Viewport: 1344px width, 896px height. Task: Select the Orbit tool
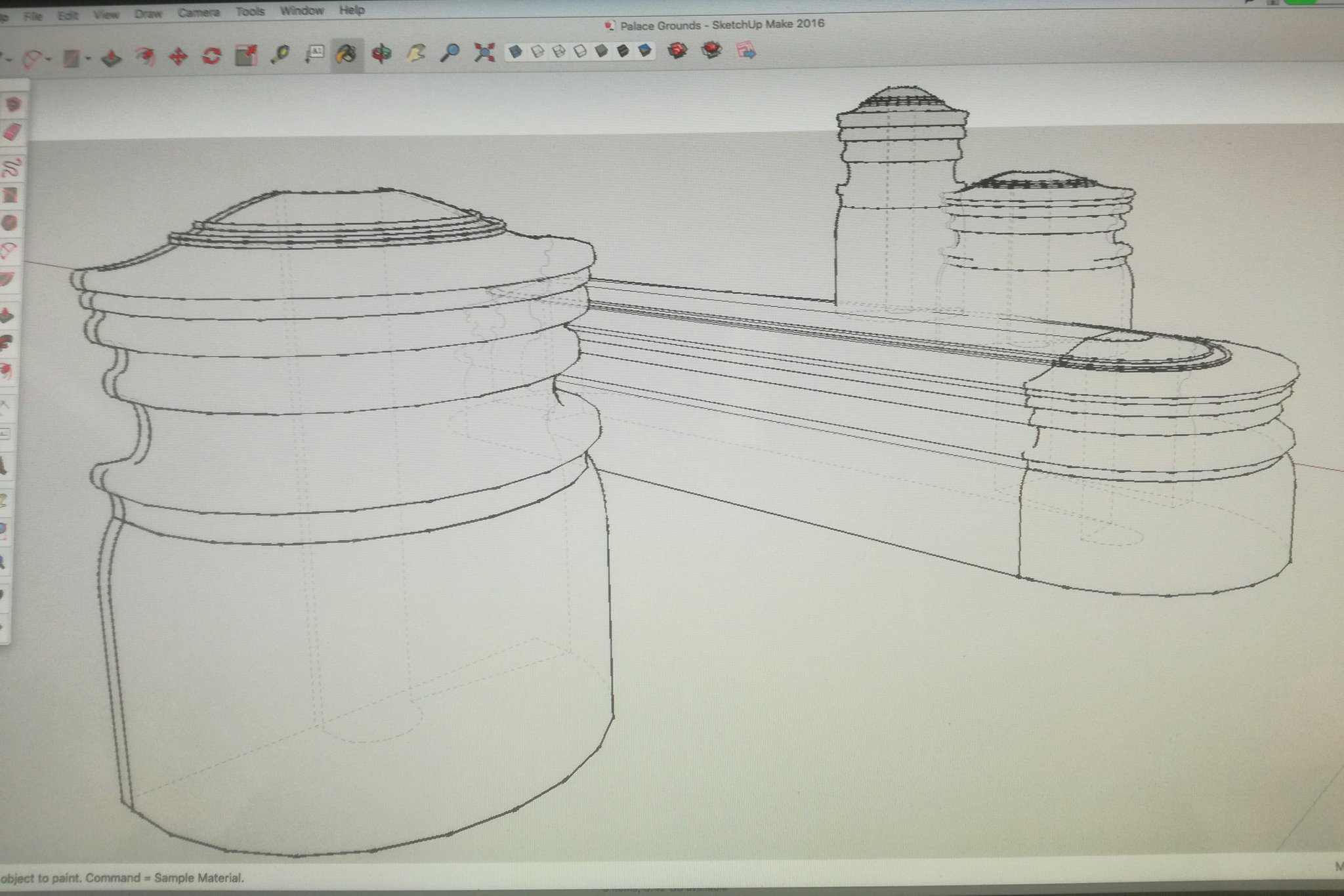click(x=381, y=53)
